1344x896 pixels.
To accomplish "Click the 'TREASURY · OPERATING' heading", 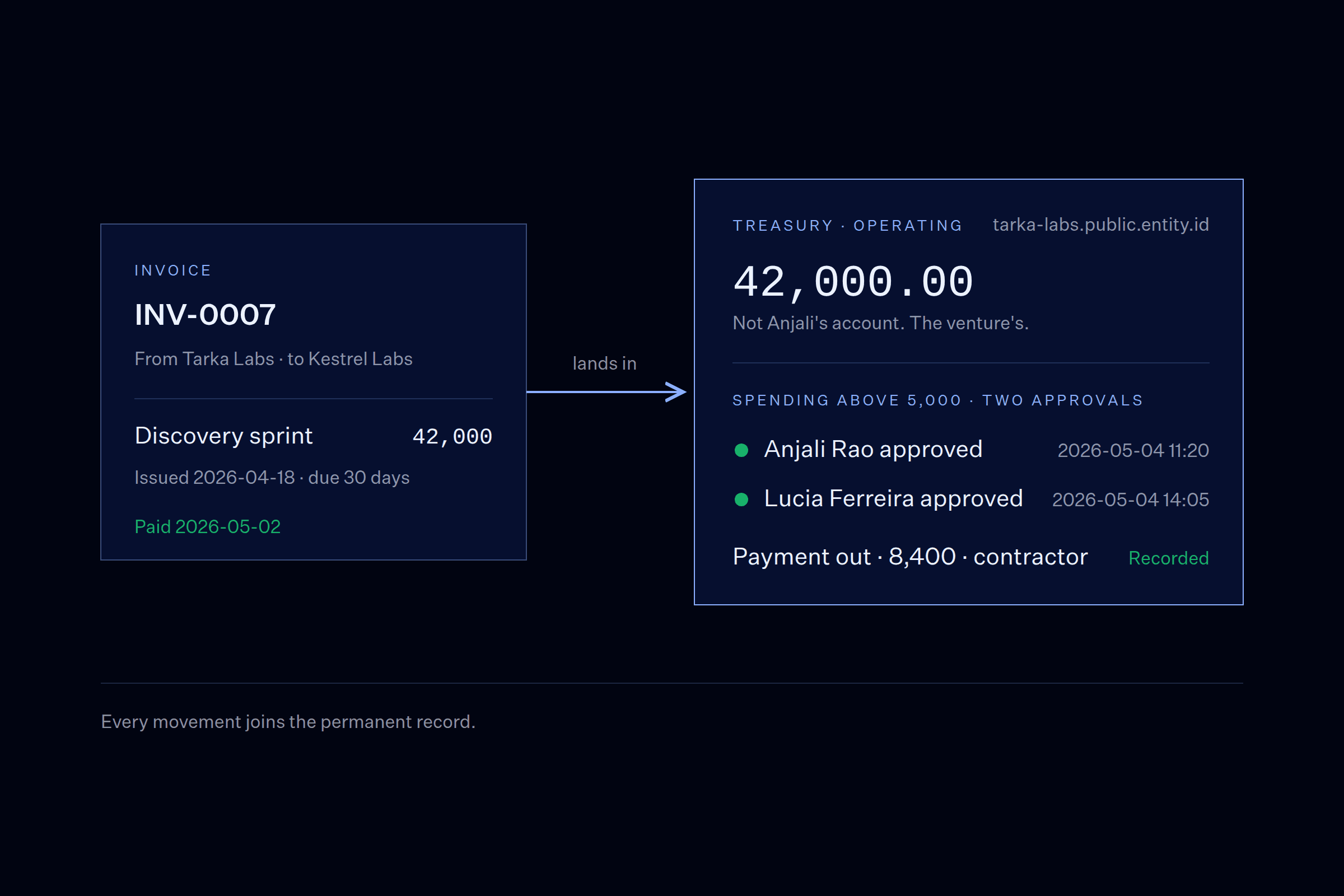I will [x=847, y=226].
